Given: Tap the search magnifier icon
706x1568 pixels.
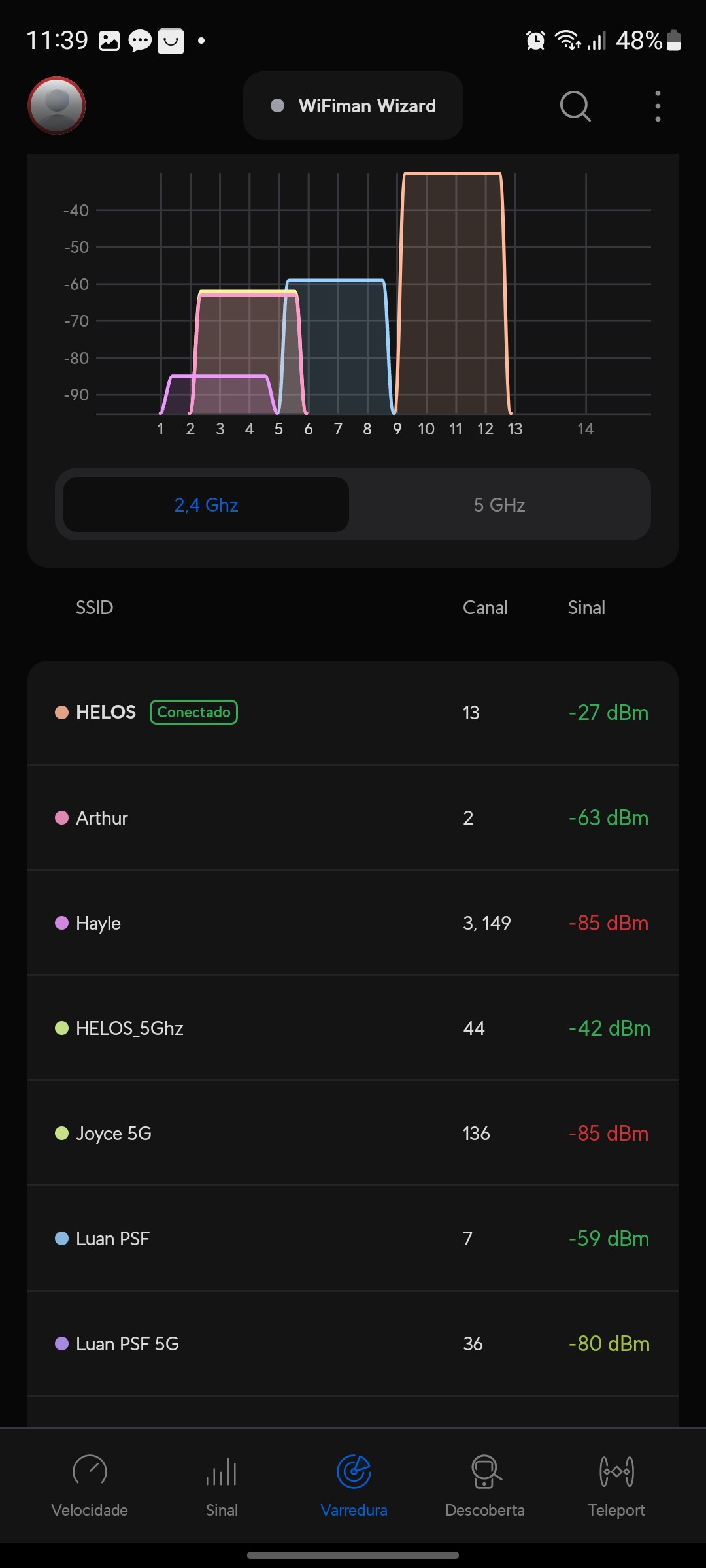Looking at the screenshot, I should coord(575,106).
